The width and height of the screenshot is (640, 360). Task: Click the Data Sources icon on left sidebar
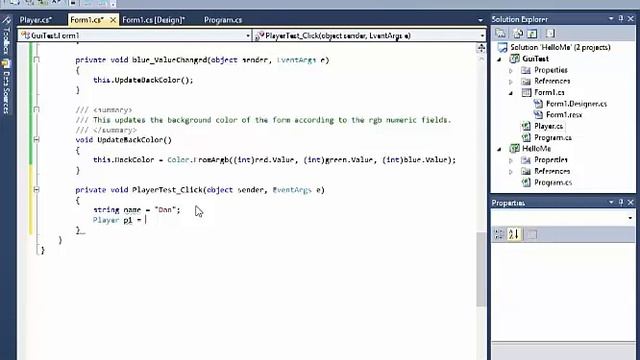[6, 64]
